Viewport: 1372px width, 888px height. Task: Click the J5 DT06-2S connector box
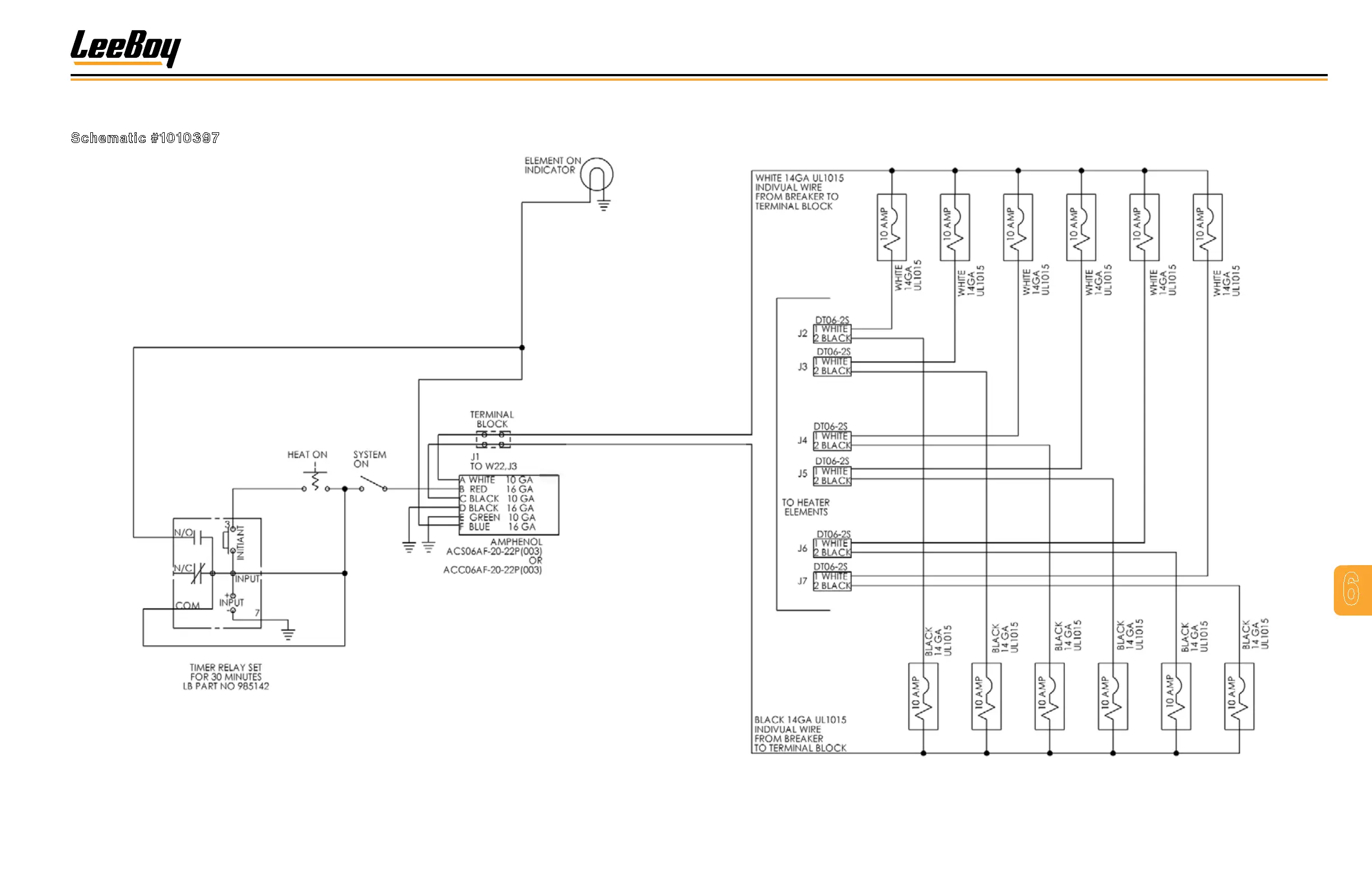pos(832,477)
